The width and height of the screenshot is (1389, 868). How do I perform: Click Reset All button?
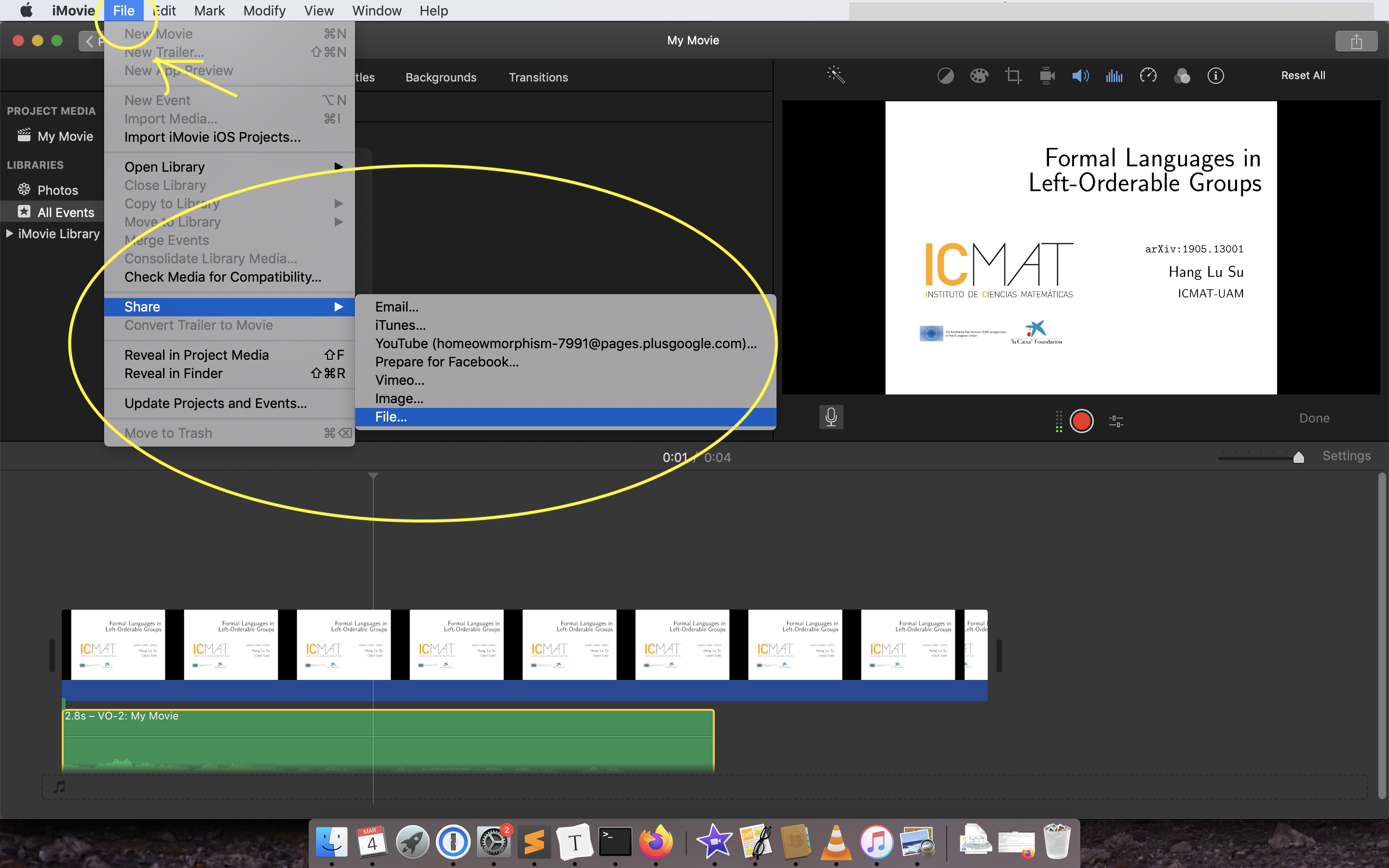[1303, 75]
